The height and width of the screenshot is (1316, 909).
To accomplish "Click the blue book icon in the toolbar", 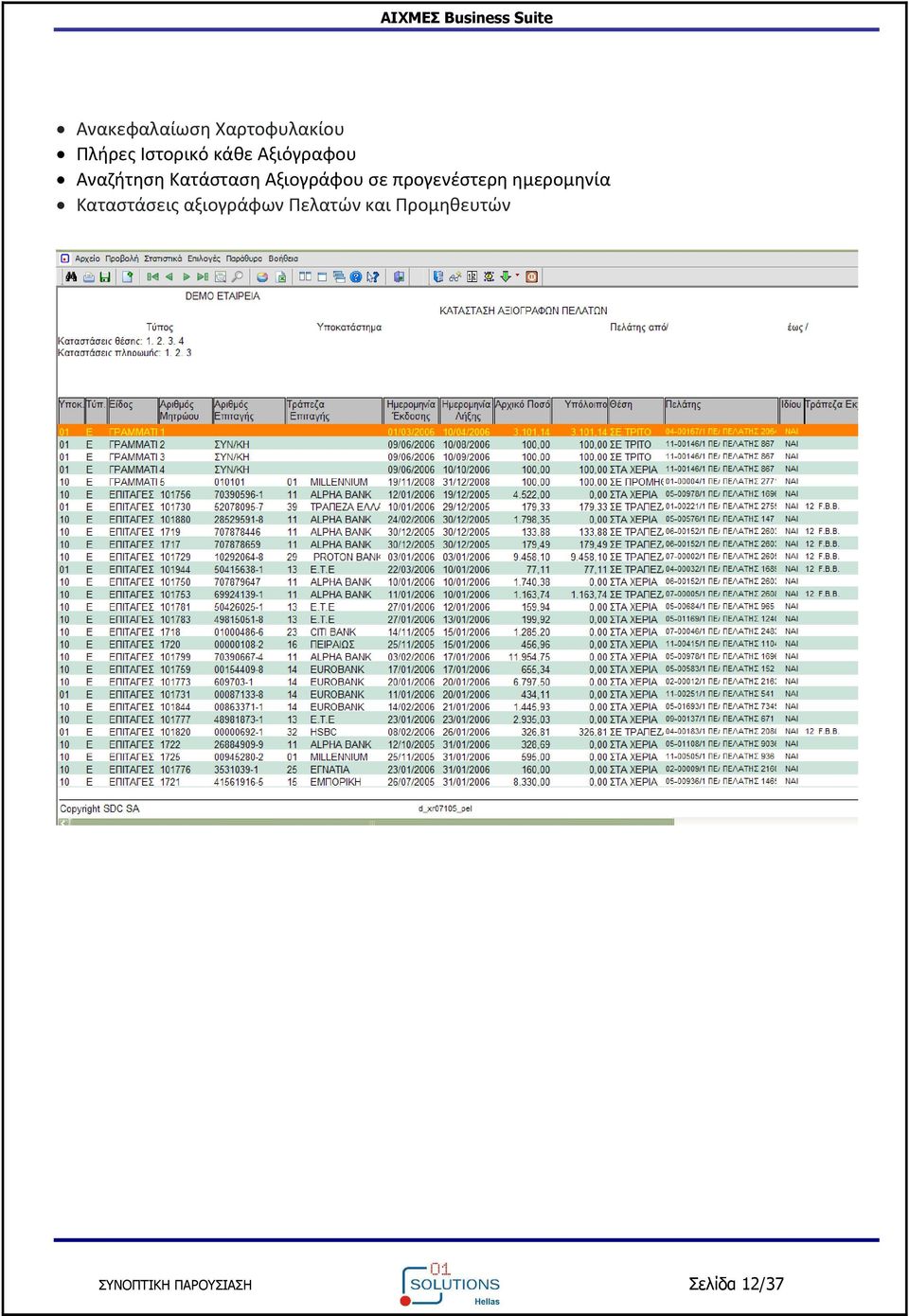I will [437, 277].
